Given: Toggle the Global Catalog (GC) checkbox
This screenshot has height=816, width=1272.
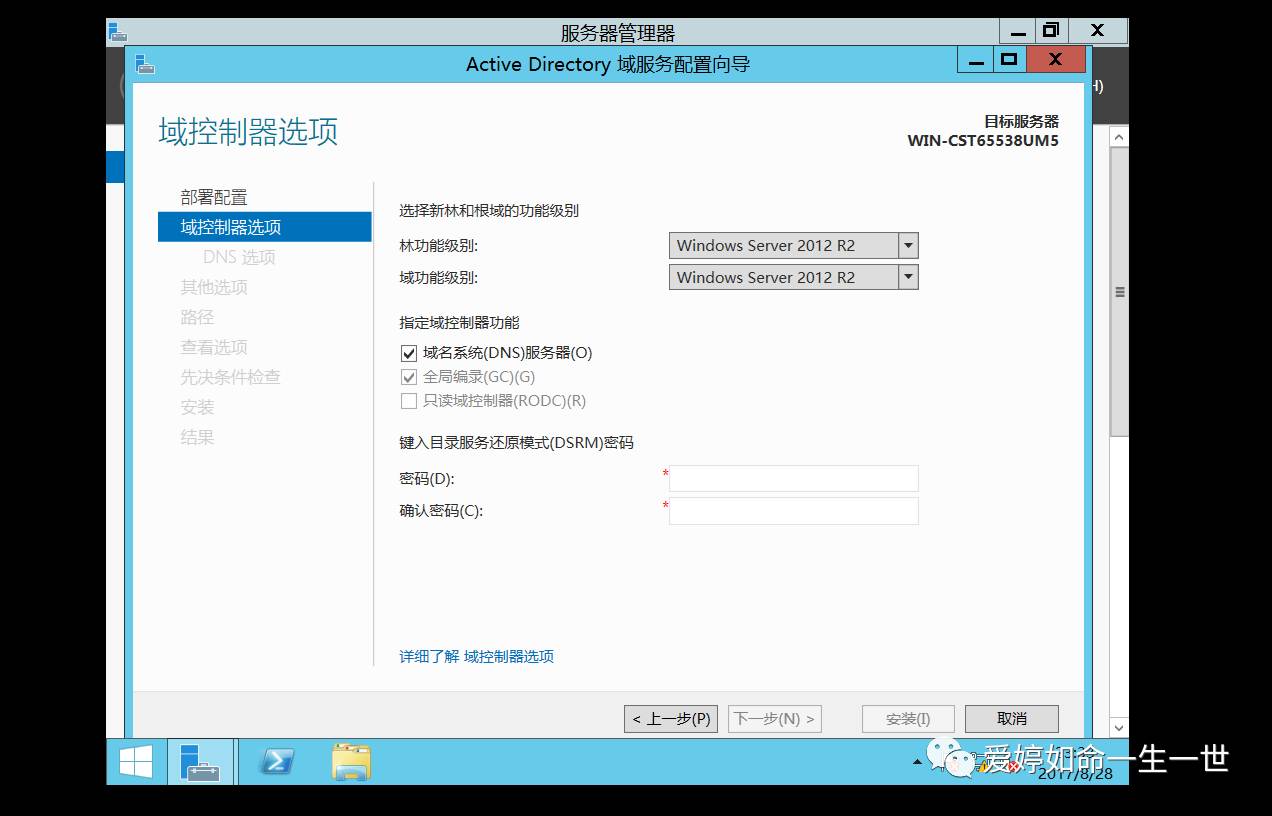Looking at the screenshot, I should [x=408, y=377].
